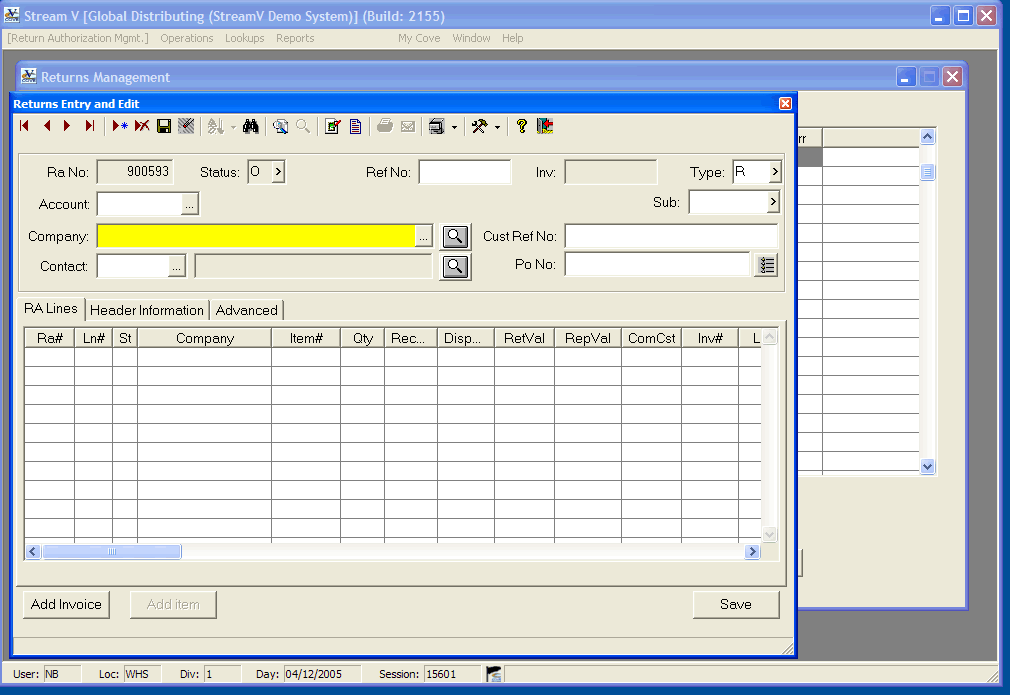Go to first record in toolbar

pyautogui.click(x=24, y=126)
